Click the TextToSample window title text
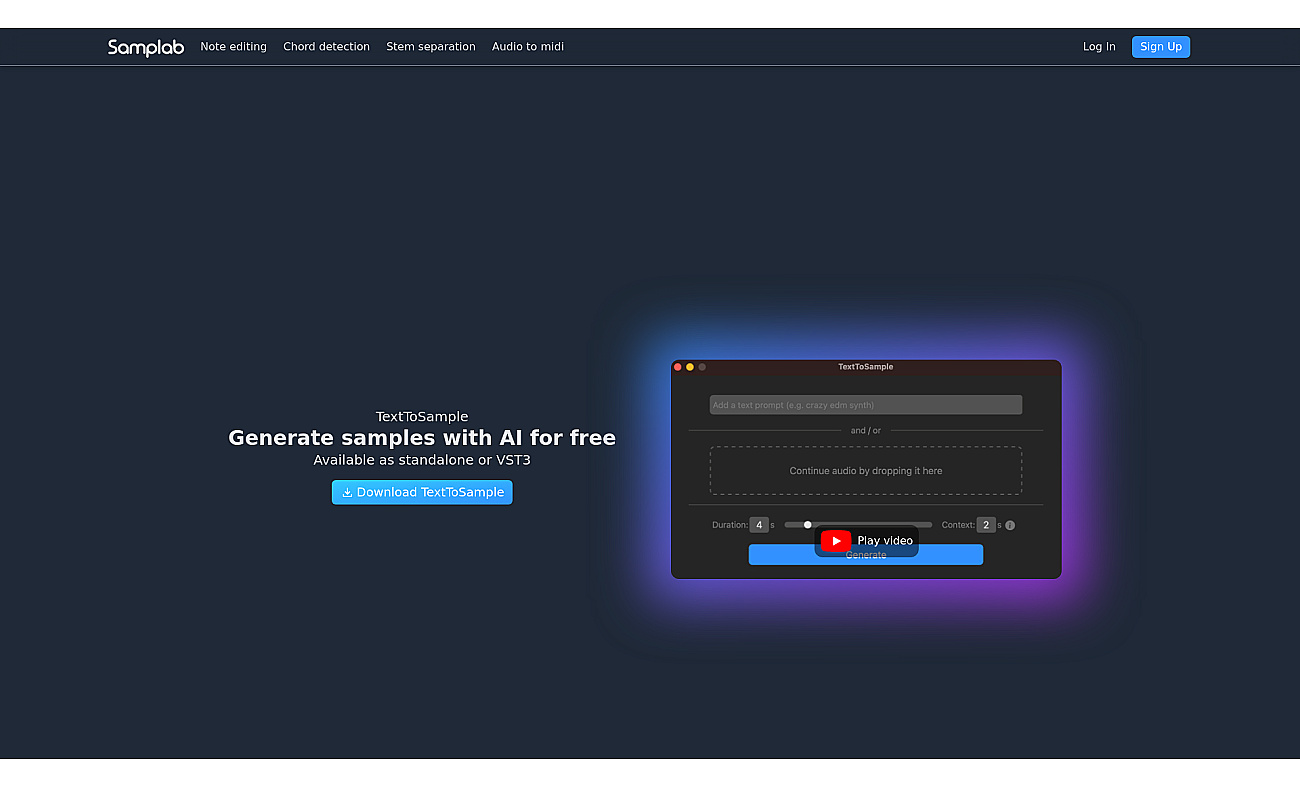The height and width of the screenshot is (788, 1300). [x=866, y=367]
